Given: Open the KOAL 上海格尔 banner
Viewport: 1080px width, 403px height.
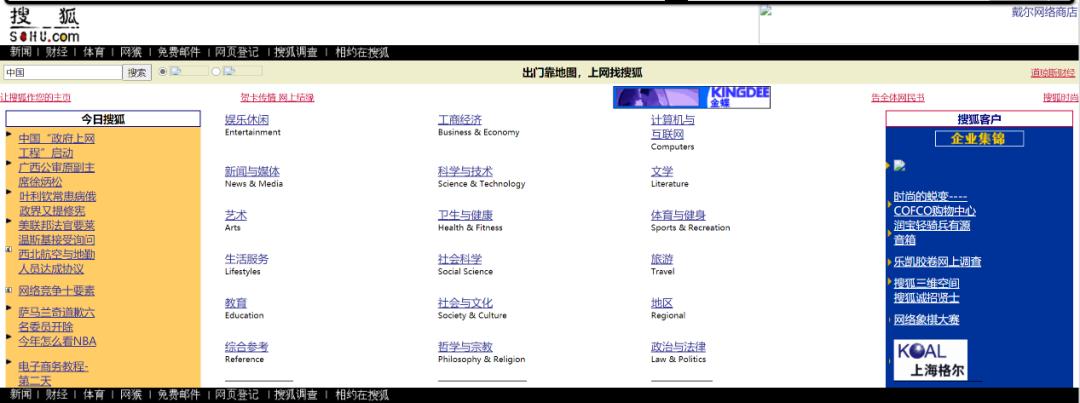Looking at the screenshot, I should click(x=931, y=360).
